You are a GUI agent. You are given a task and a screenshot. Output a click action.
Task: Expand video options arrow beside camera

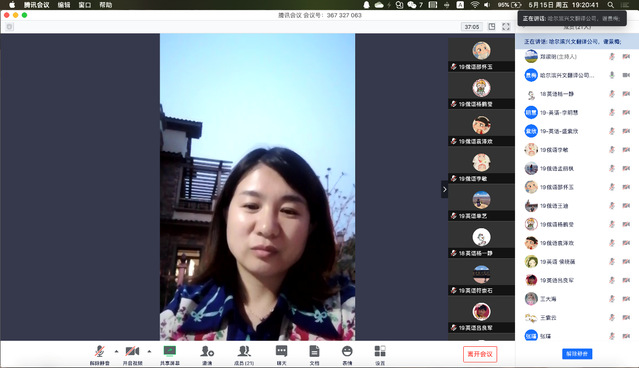tap(149, 351)
